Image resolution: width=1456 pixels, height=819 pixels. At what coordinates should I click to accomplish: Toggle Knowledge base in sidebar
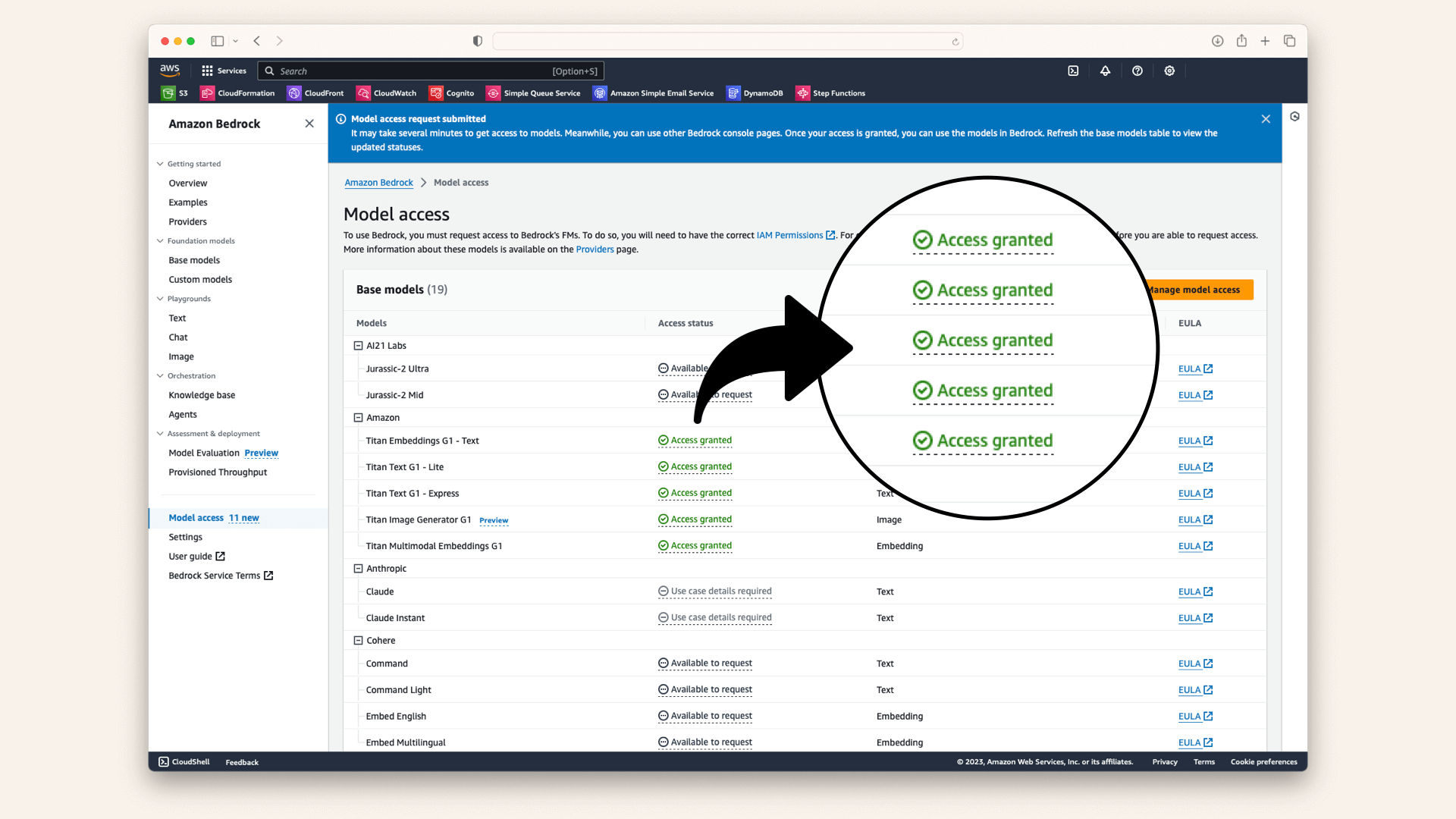tap(201, 394)
